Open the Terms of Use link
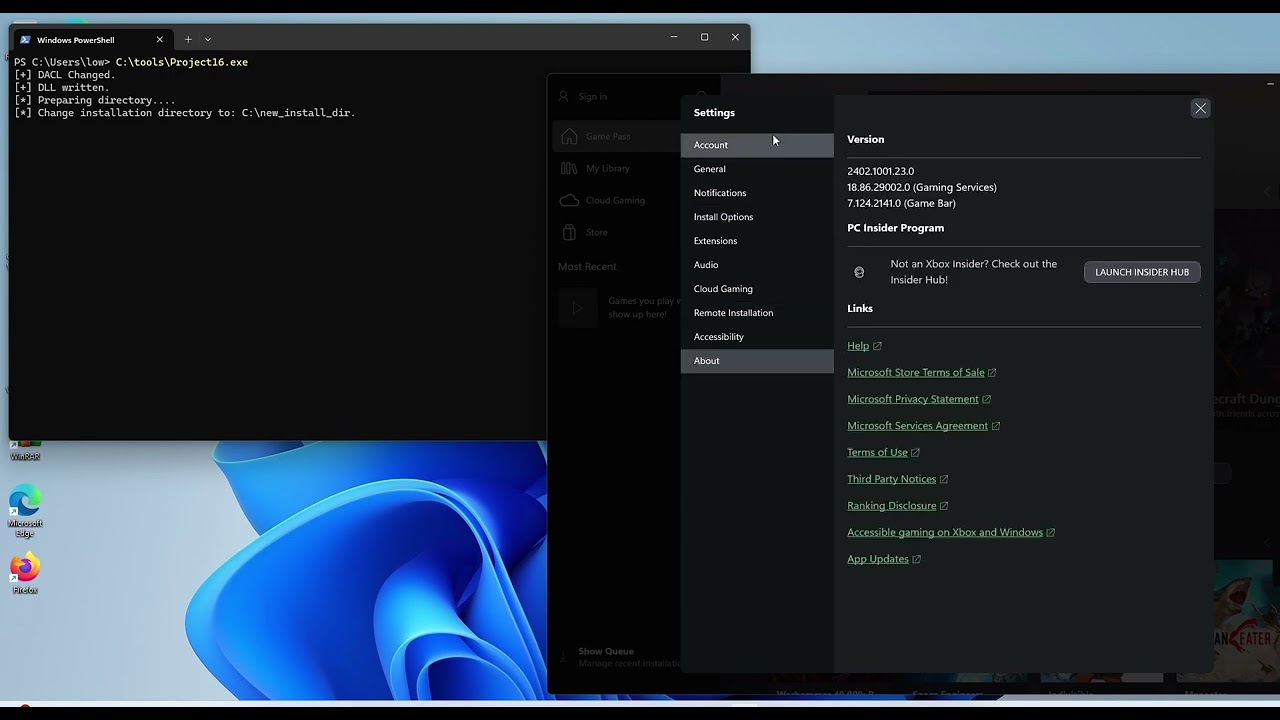Image resolution: width=1280 pixels, height=720 pixels. (877, 453)
